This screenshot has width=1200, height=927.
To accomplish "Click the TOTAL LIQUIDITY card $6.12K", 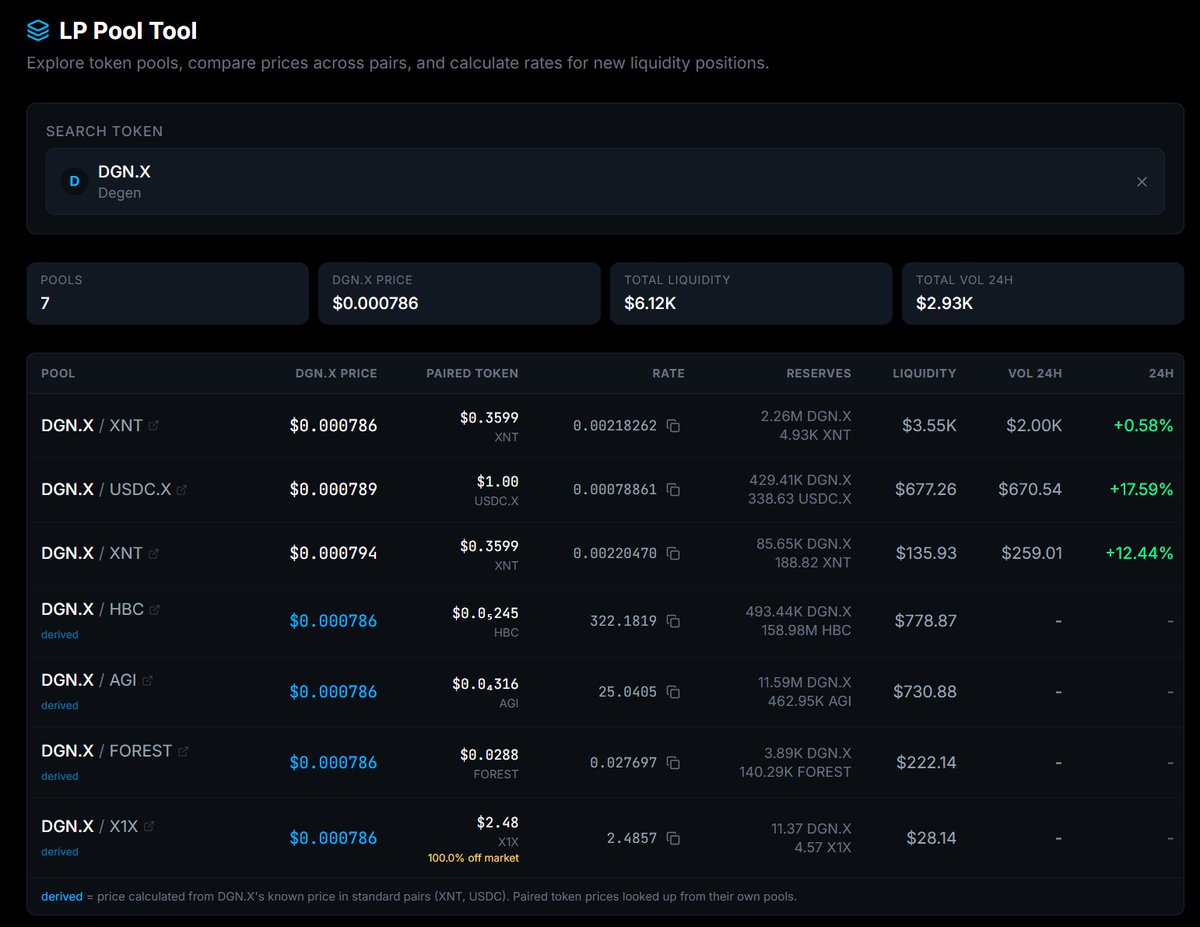I will coord(751,293).
